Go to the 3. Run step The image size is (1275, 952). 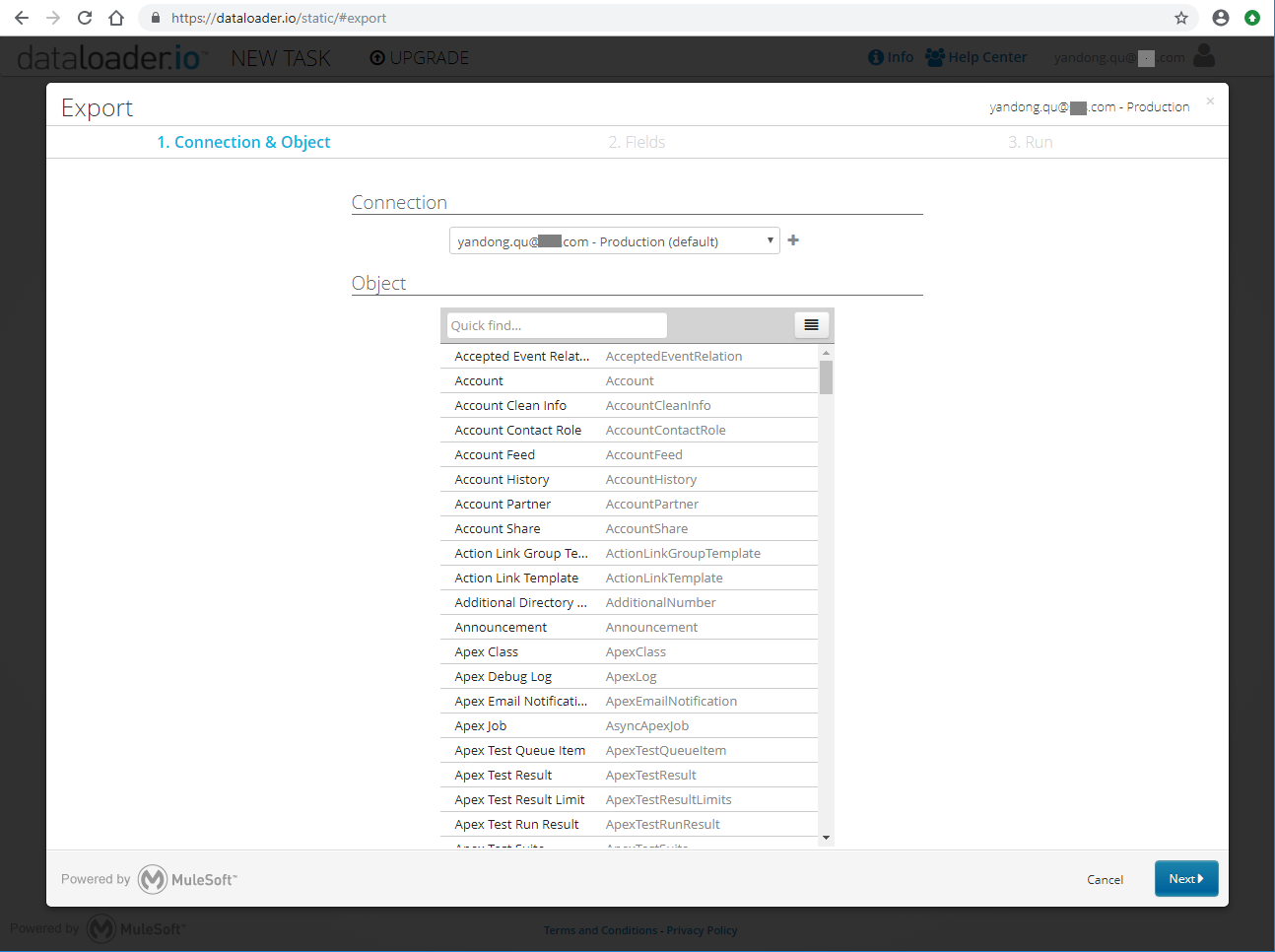1031,142
